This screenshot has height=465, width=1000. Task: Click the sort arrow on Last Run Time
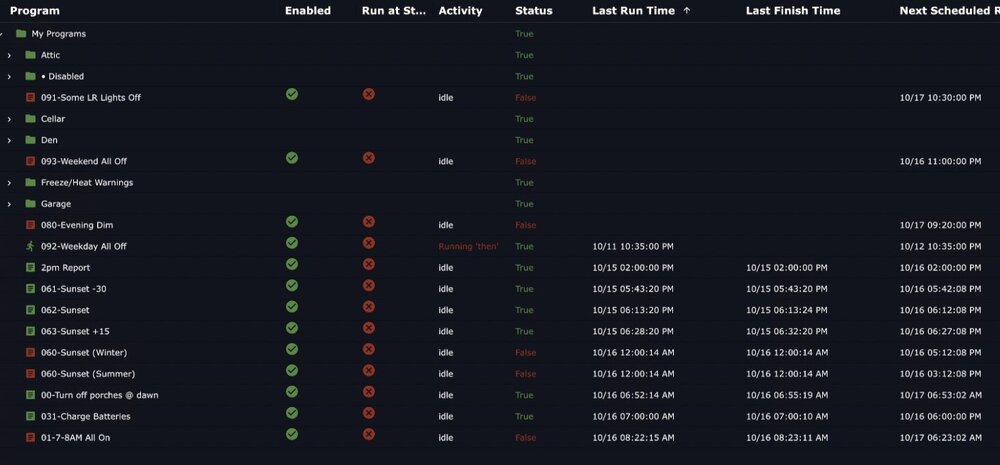tap(687, 11)
